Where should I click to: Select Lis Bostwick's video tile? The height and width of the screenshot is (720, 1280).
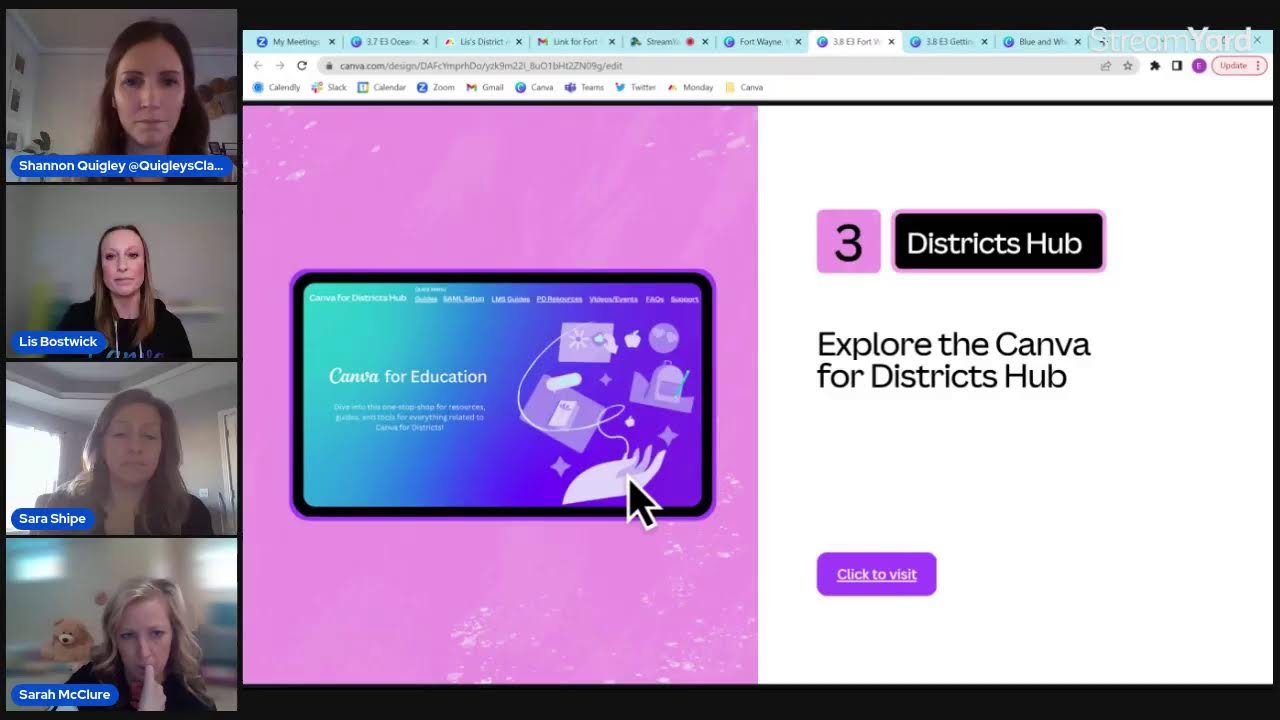point(121,272)
